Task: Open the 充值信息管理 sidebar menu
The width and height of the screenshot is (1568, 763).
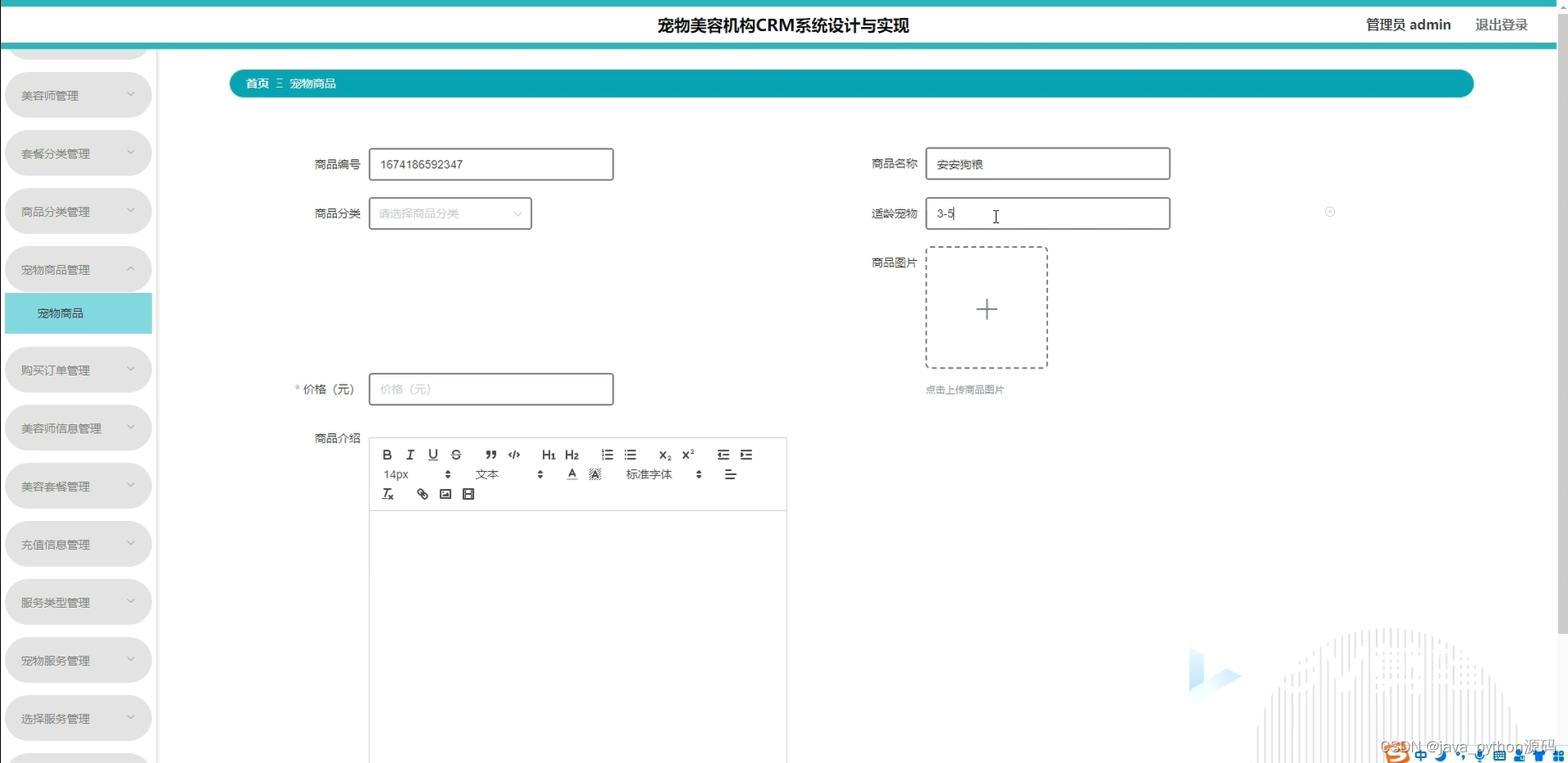Action: (x=78, y=544)
